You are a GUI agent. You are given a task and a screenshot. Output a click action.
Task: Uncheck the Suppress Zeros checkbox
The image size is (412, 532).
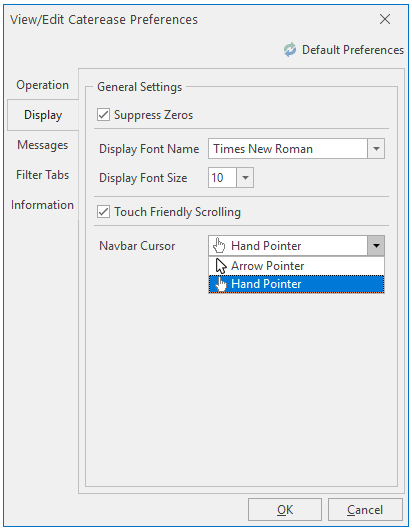coord(103,115)
